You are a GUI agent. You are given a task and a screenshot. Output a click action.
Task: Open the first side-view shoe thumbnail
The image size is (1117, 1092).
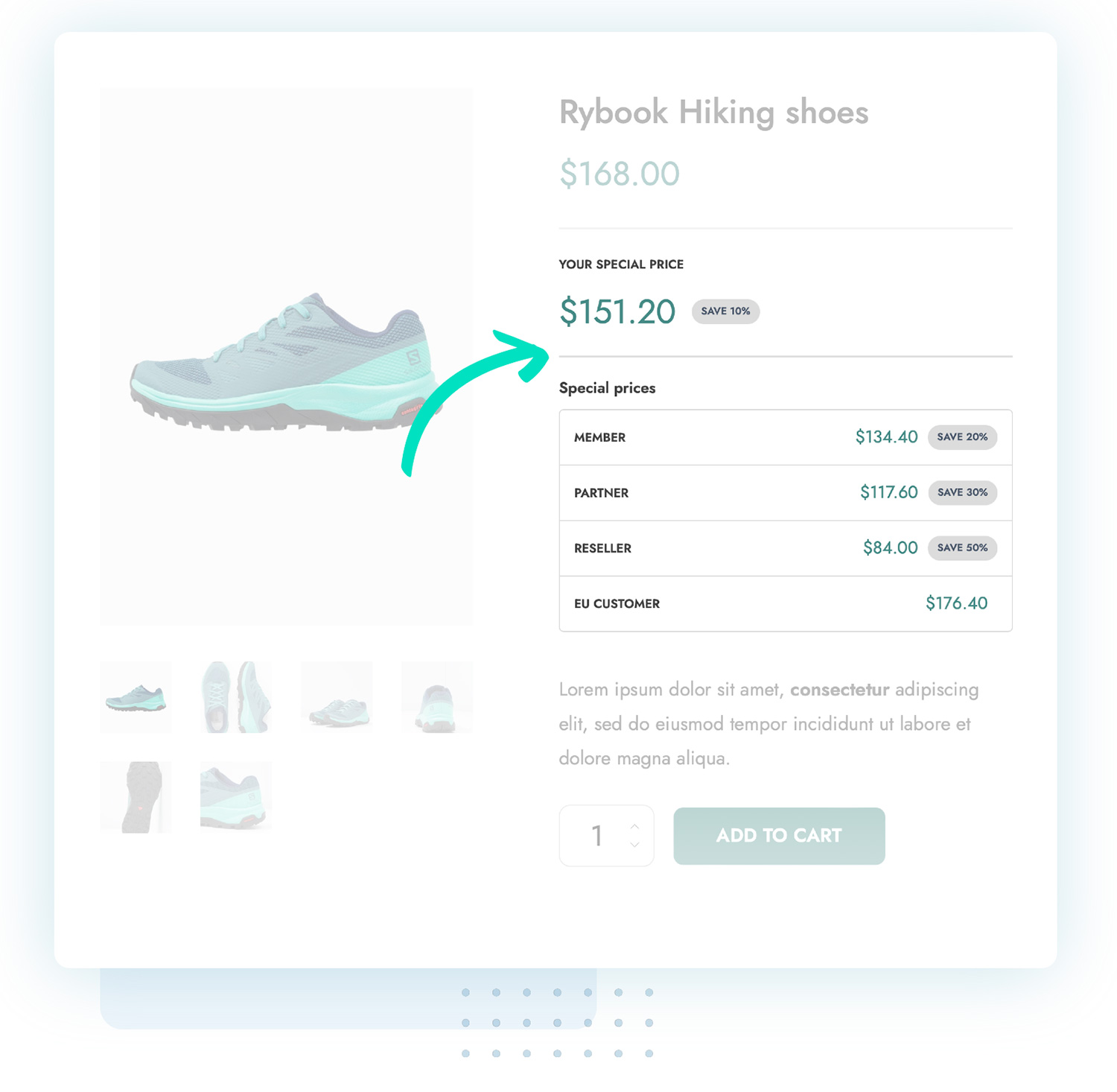pyautogui.click(x=136, y=696)
